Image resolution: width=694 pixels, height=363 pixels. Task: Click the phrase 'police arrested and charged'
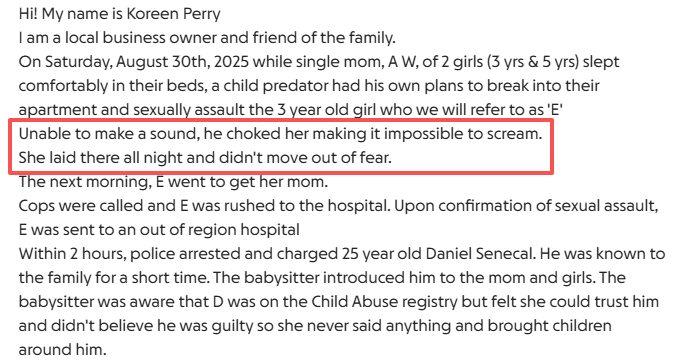tap(234, 254)
